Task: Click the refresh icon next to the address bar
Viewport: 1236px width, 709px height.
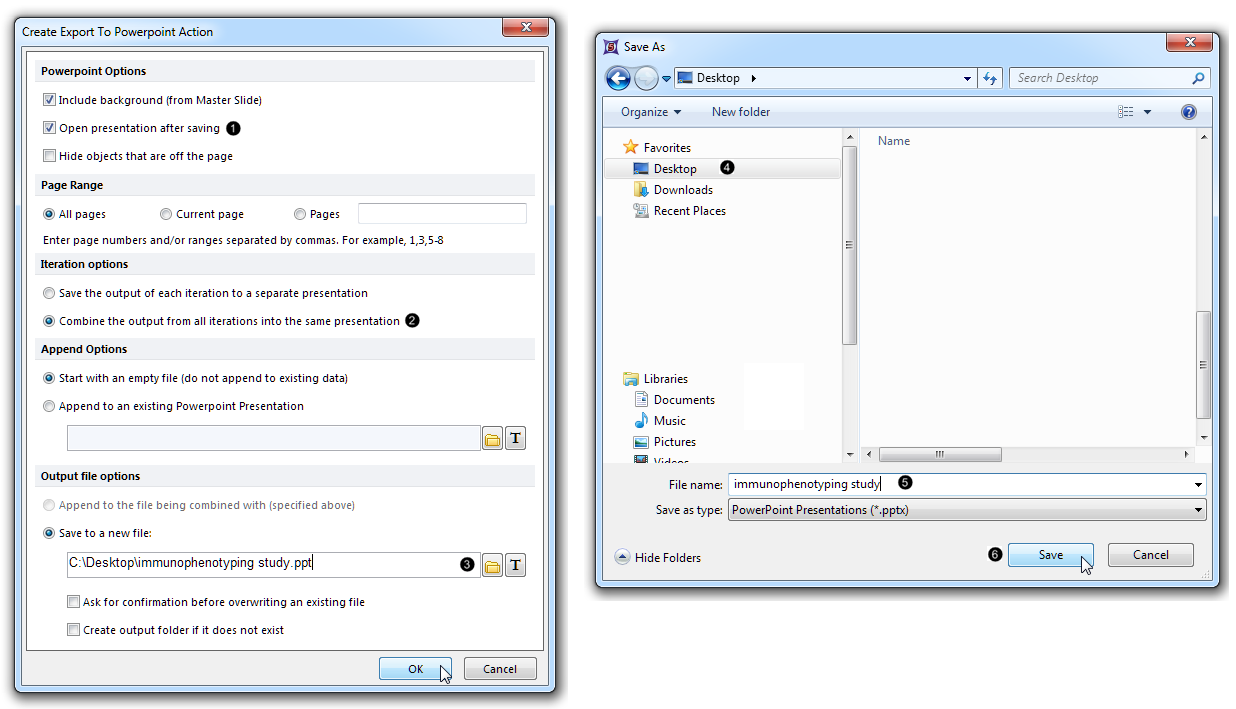Action: click(x=990, y=78)
